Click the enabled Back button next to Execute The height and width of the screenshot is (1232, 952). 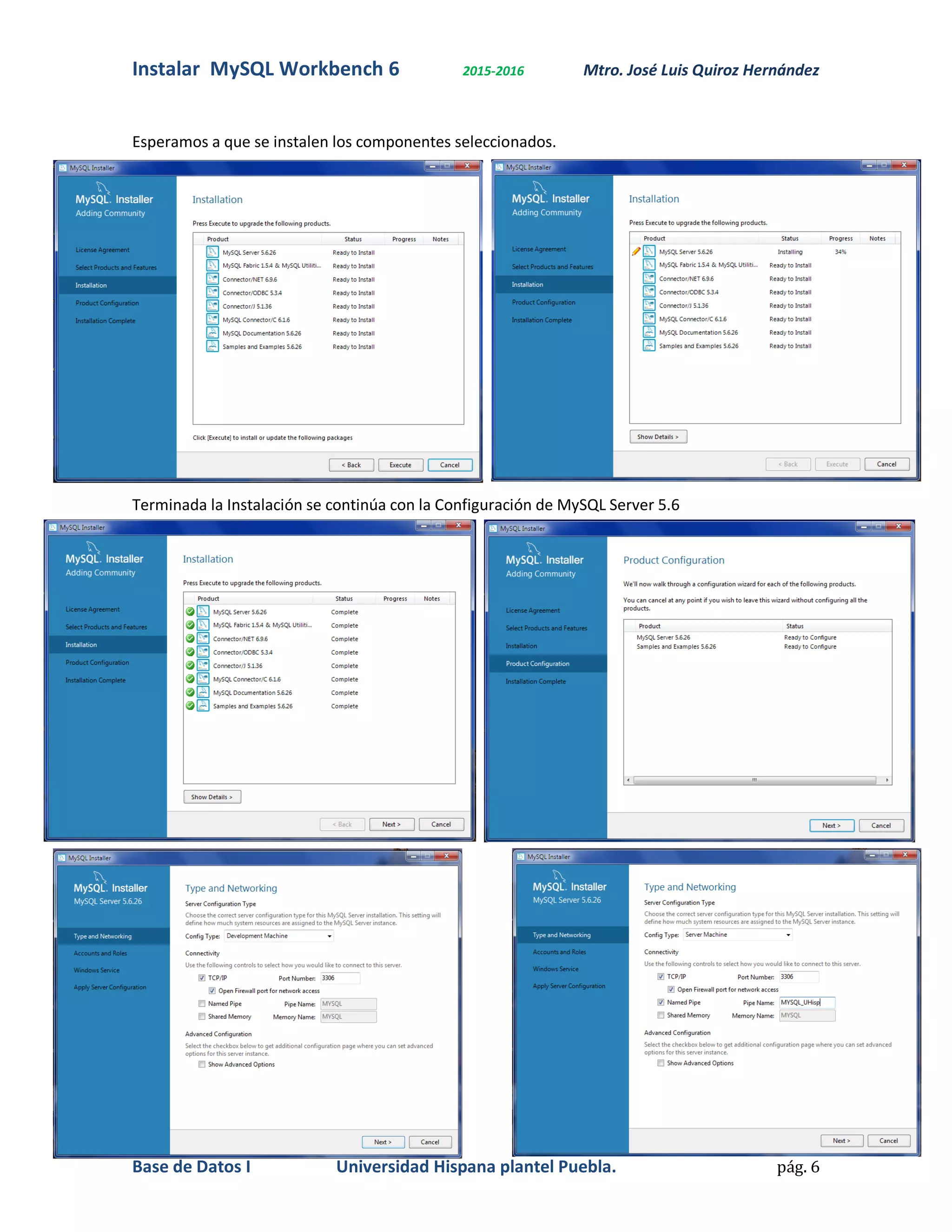(x=351, y=465)
